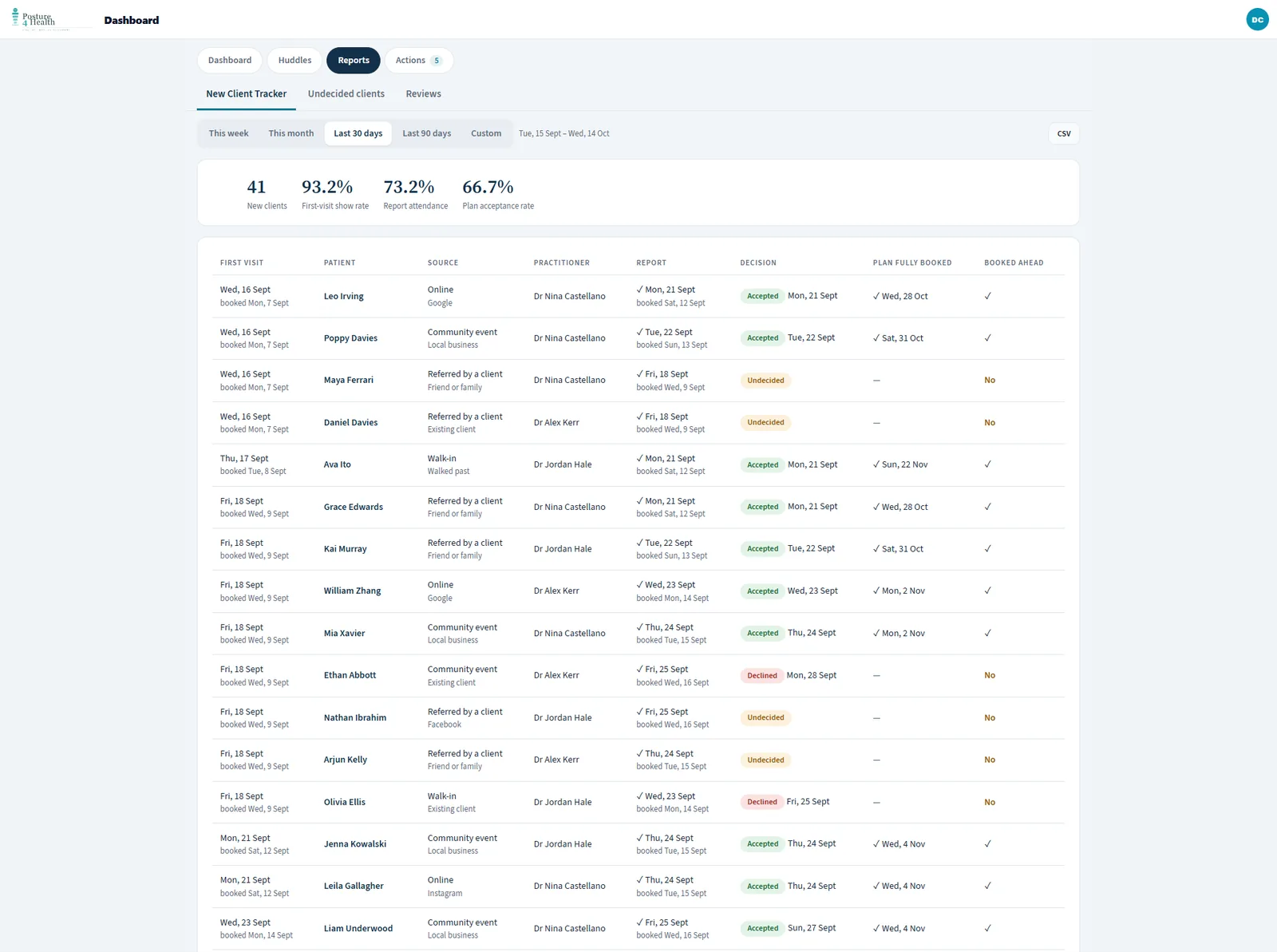Click booked-ahead checkmark in Ava Ito row
The height and width of the screenshot is (952, 1277).
click(987, 464)
